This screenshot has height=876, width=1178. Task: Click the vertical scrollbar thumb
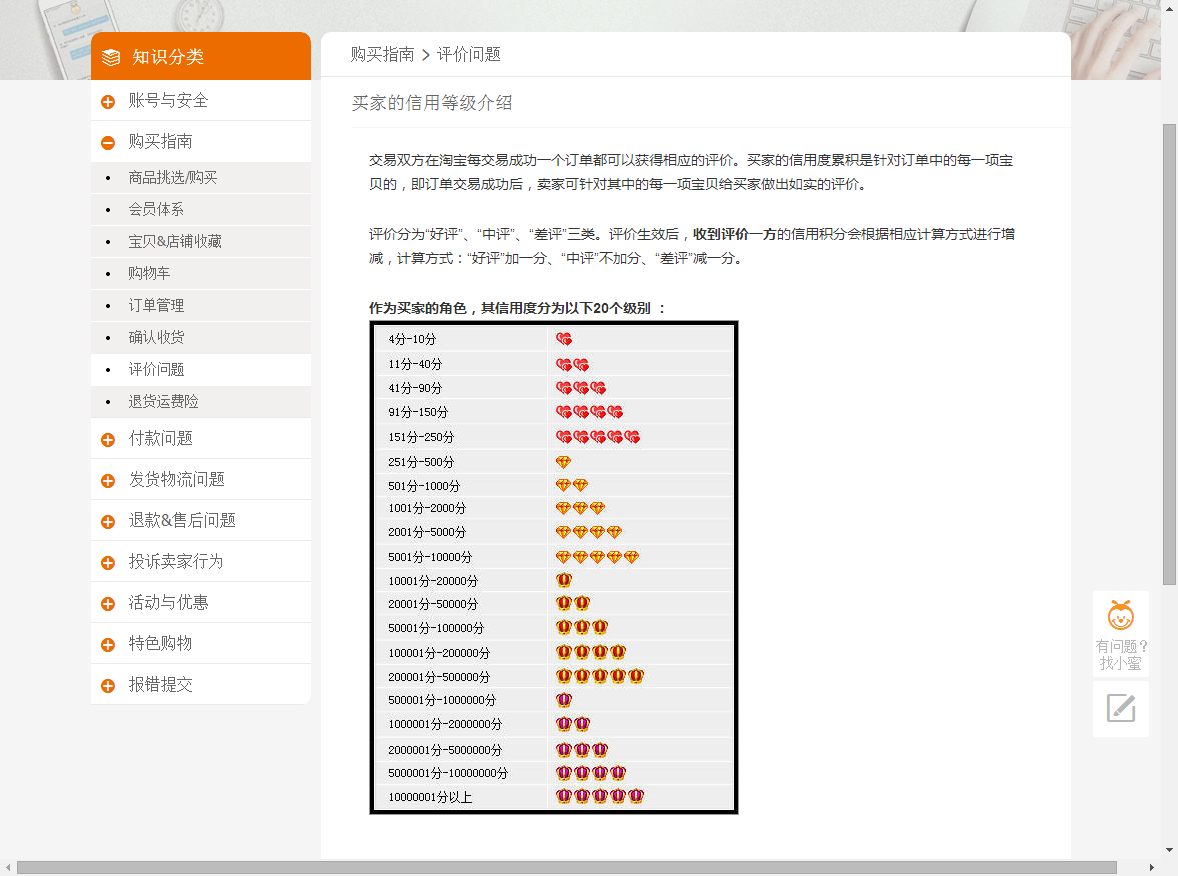[1169, 354]
